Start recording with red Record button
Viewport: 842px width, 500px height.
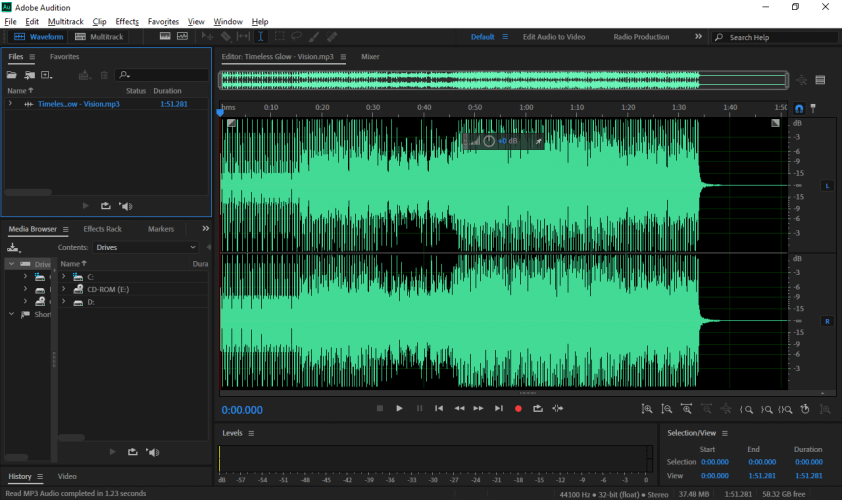(x=518, y=409)
